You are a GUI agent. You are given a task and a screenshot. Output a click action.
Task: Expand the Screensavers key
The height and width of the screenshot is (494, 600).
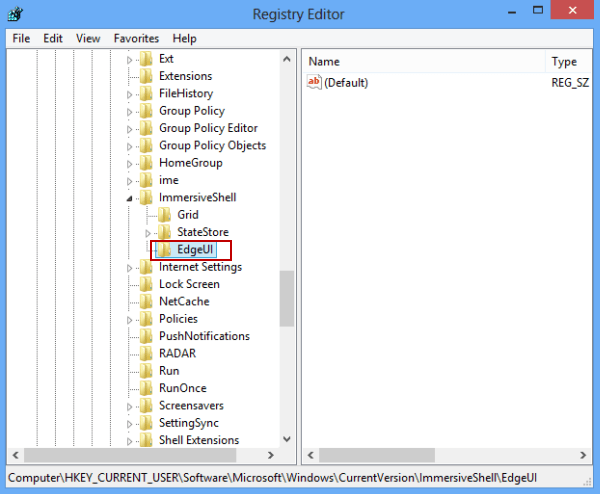(129, 407)
